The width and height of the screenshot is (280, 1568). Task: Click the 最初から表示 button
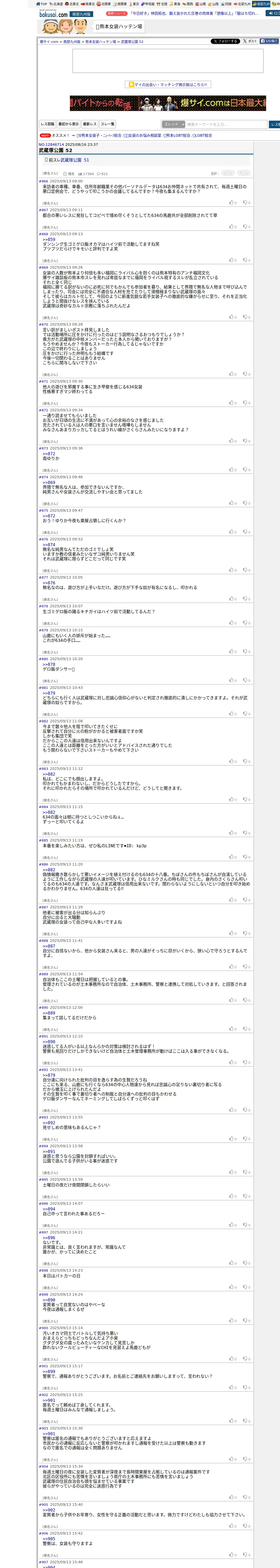[68, 124]
